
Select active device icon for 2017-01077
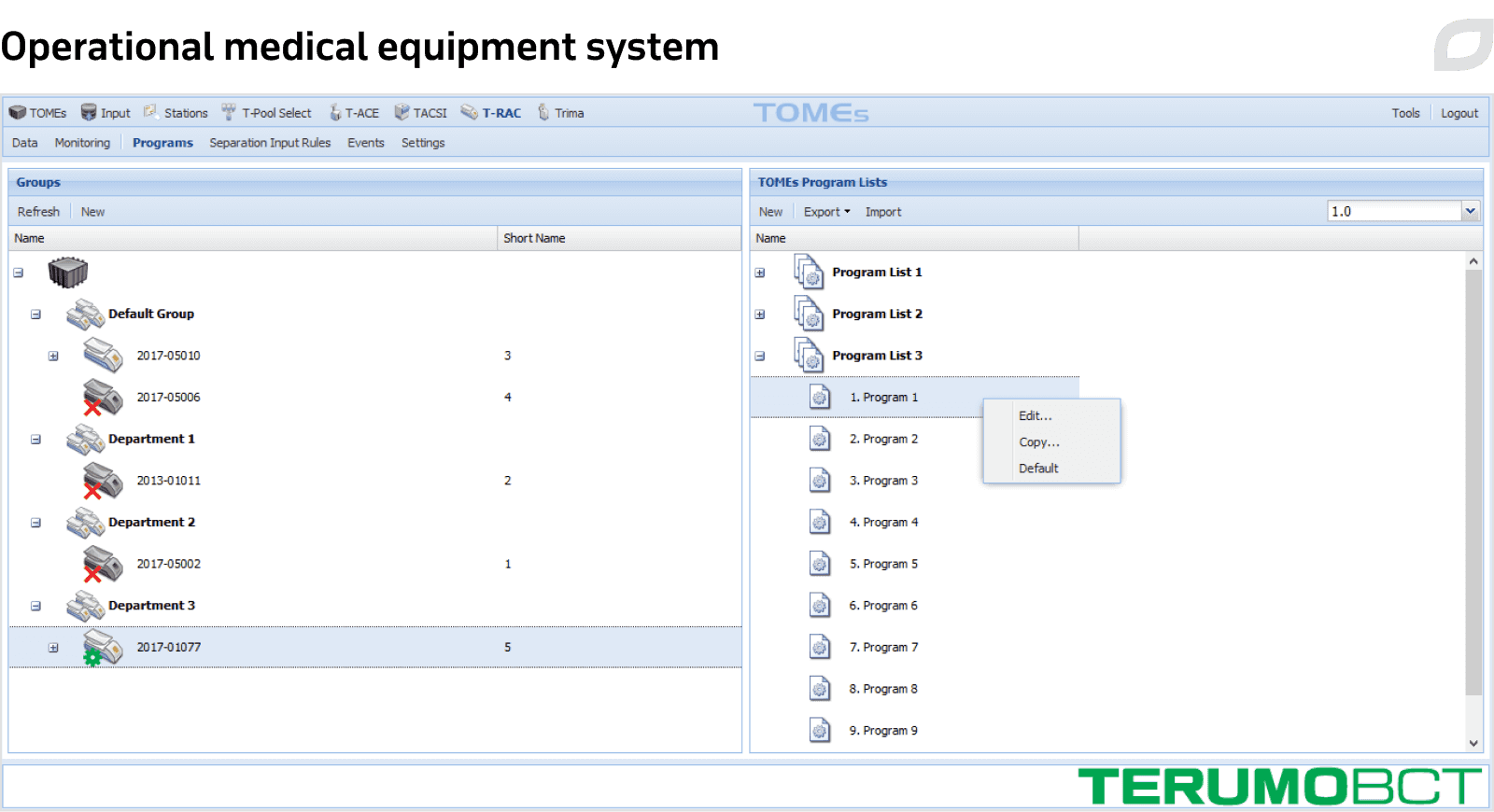click(x=103, y=647)
